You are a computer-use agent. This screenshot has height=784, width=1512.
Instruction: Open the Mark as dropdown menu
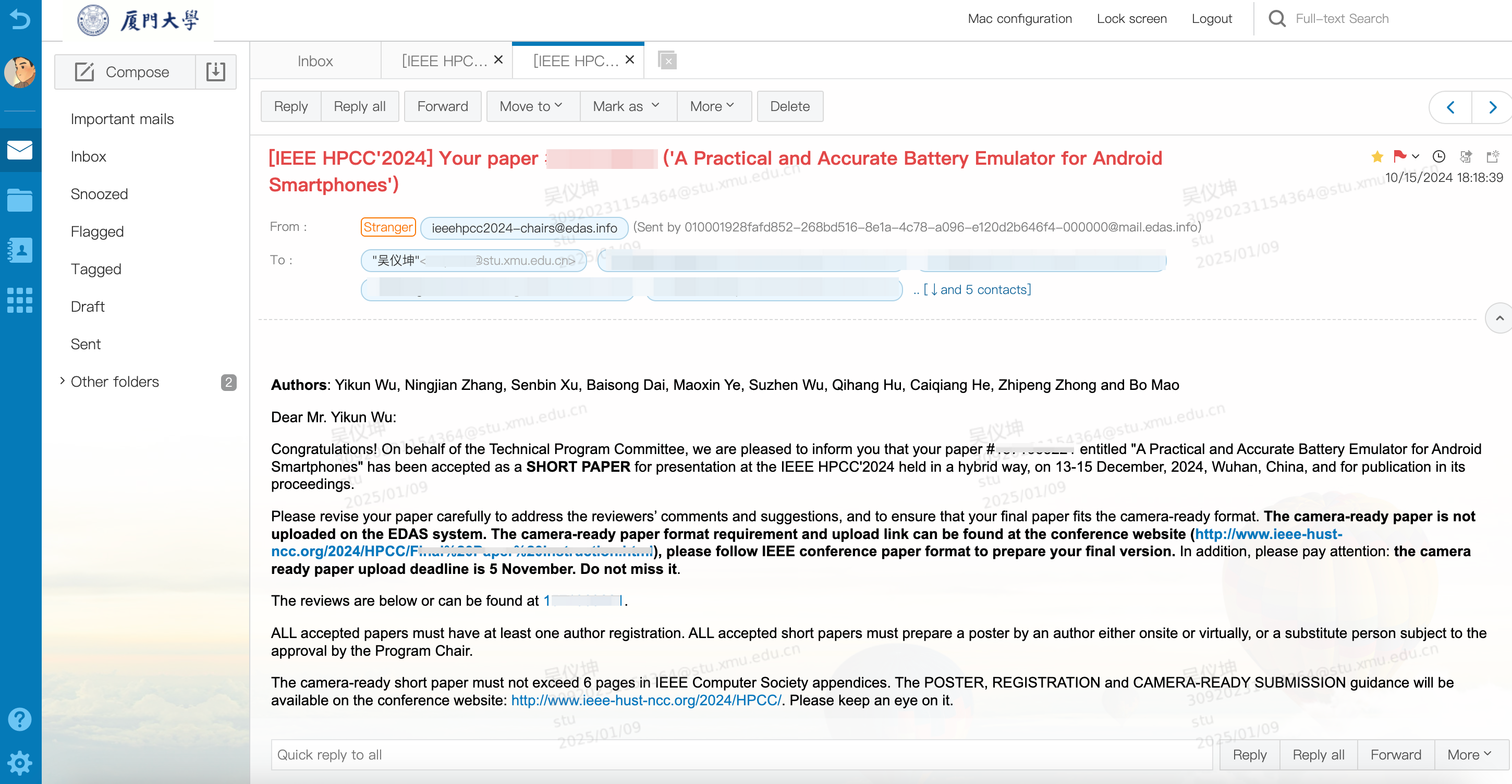[626, 106]
